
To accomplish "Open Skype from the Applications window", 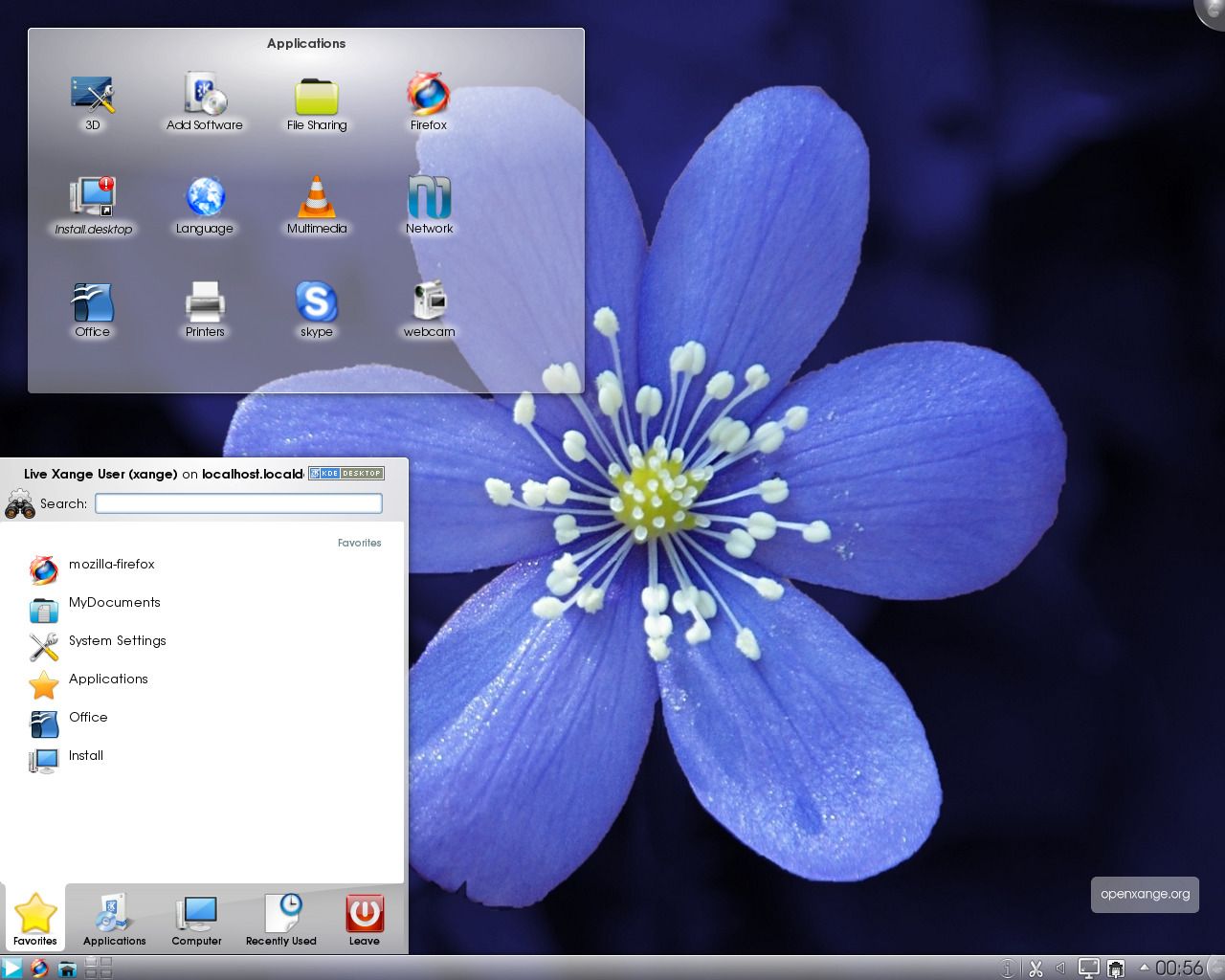I will (317, 302).
